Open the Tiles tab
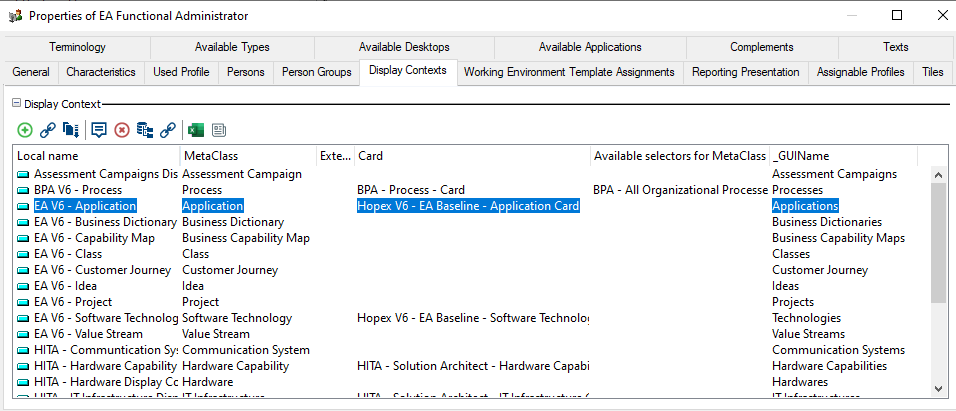 point(933,72)
